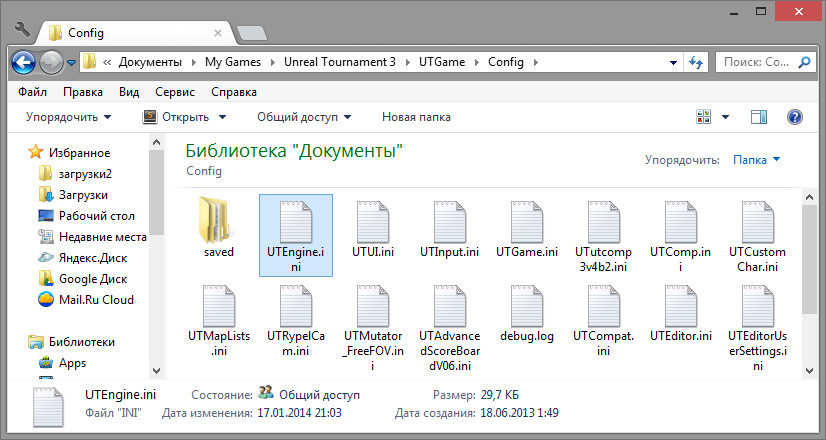
Task: Go back with the blue arrow
Action: pyautogui.click(x=23, y=63)
